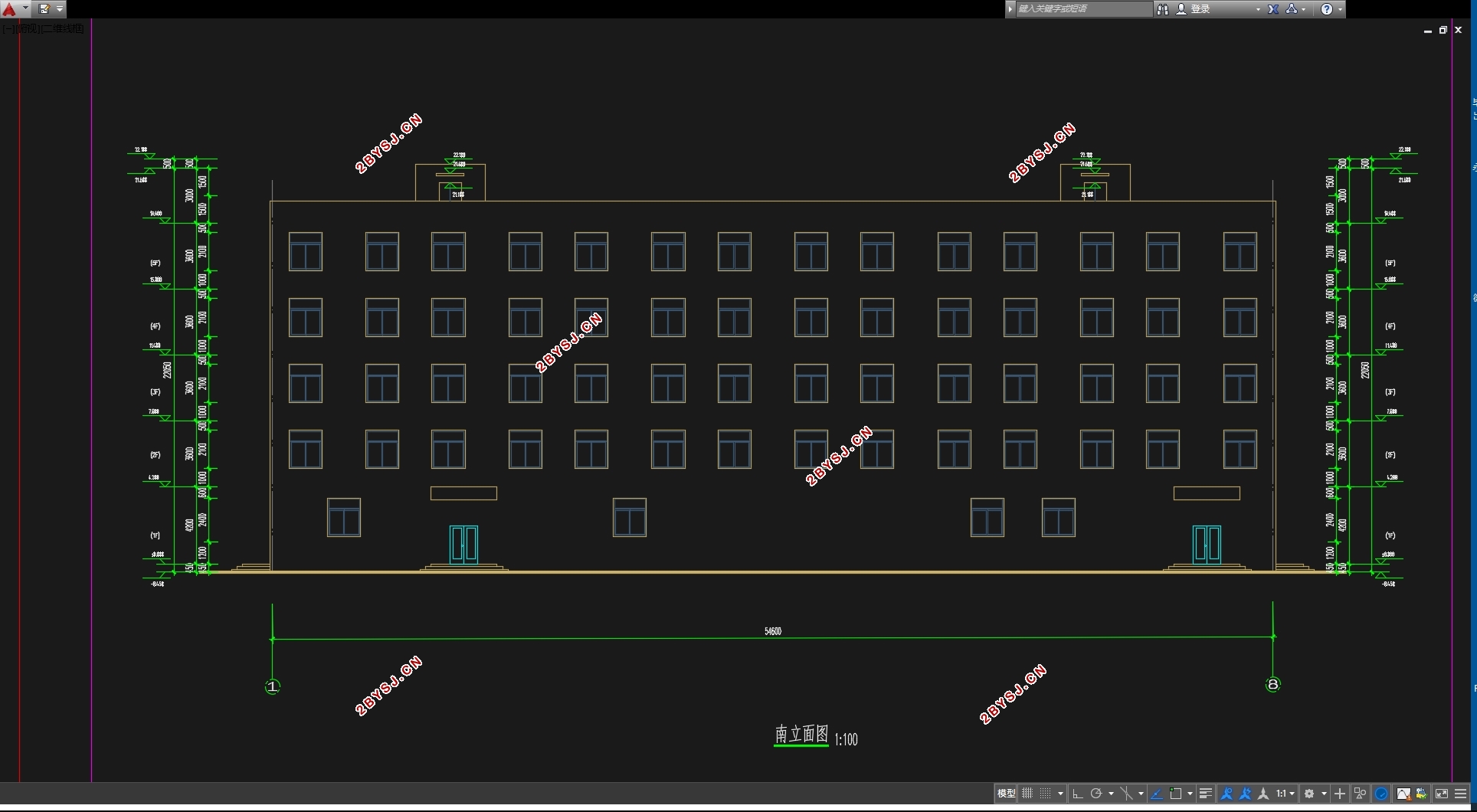1477x812 pixels.
Task: Click the polar tracking icon
Action: [x=1096, y=794]
